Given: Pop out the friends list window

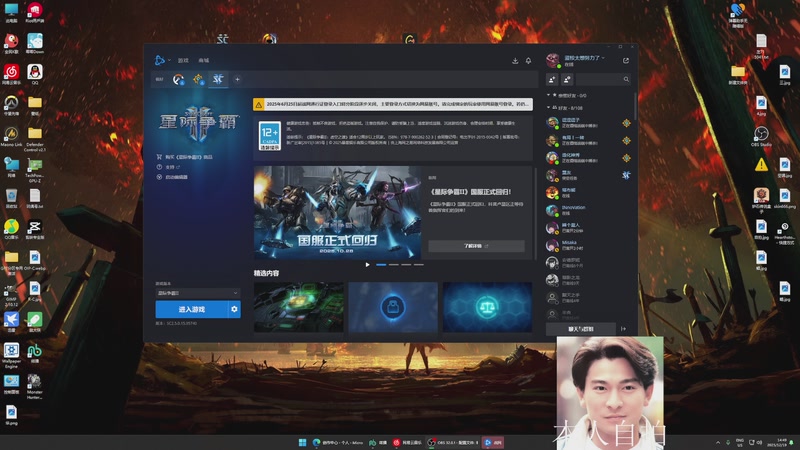Looking at the screenshot, I should pyautogui.click(x=626, y=61).
